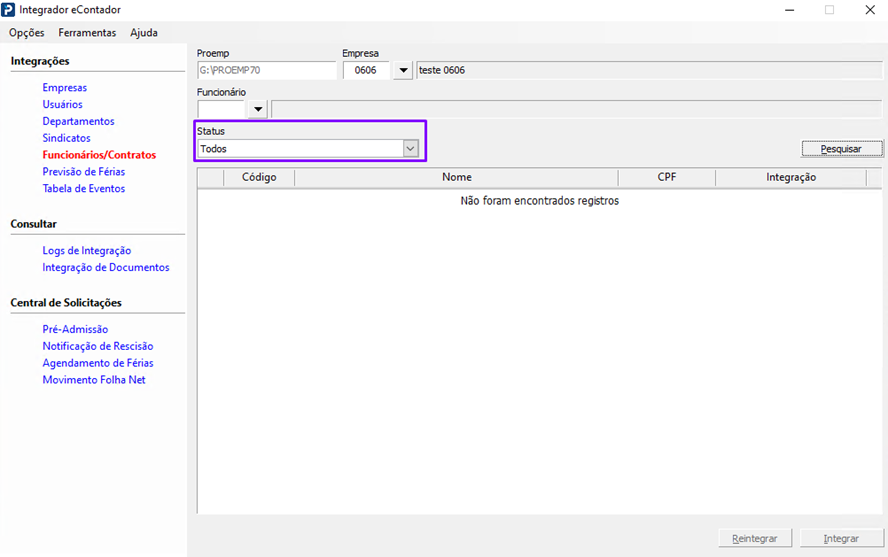Image resolution: width=888 pixels, height=557 pixels.
Task: Open Previsão de Férias
Action: pyautogui.click(x=83, y=172)
